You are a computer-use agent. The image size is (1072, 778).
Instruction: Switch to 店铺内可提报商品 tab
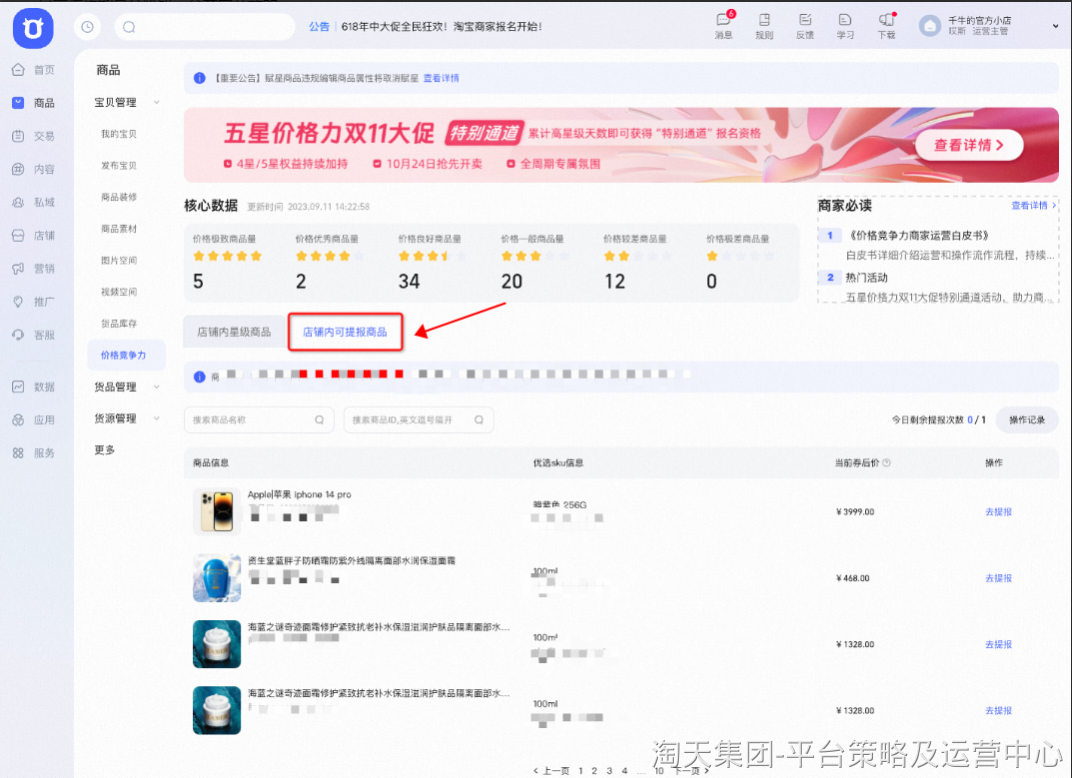click(x=345, y=332)
